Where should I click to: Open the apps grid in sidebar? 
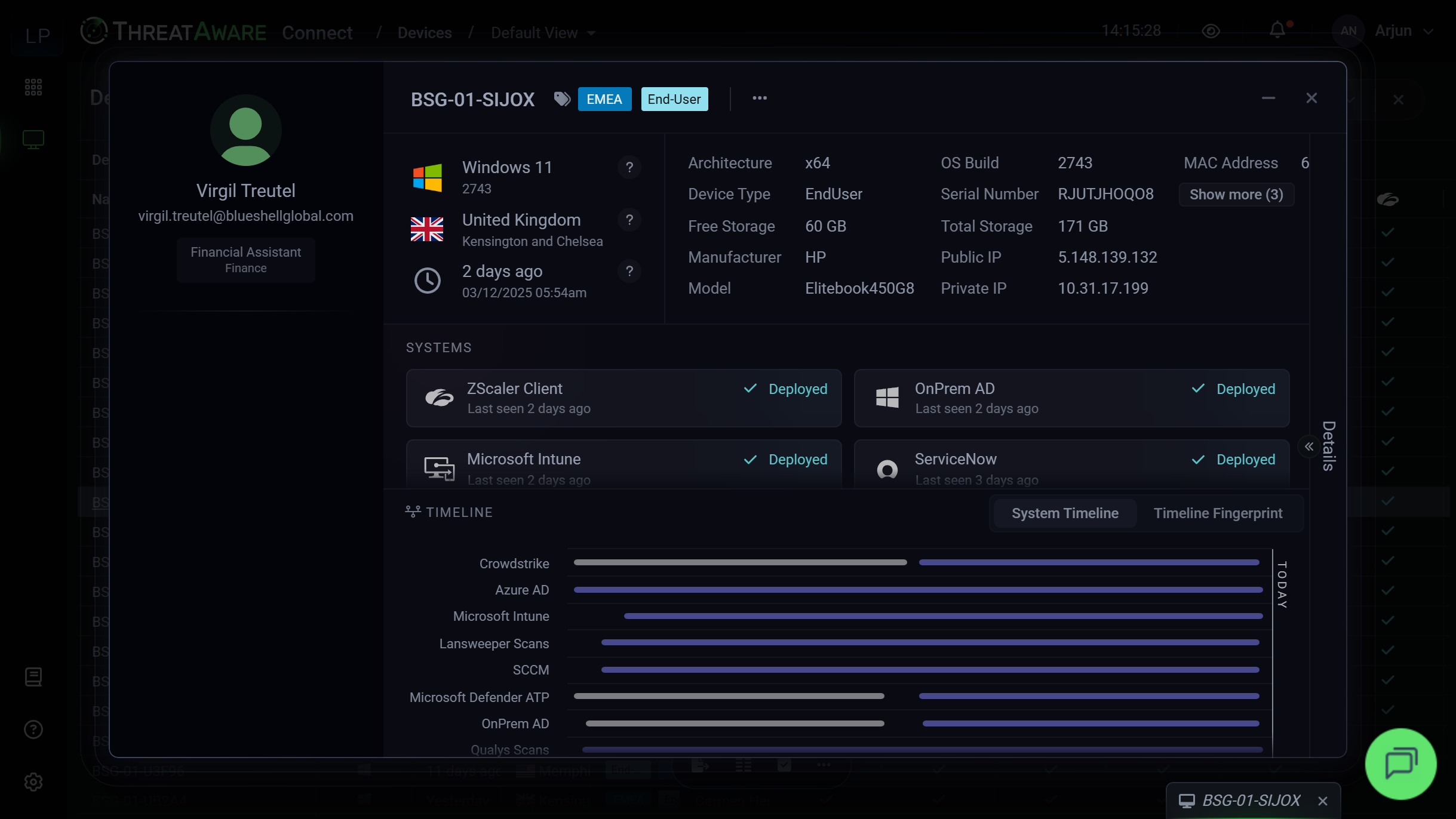click(x=33, y=87)
